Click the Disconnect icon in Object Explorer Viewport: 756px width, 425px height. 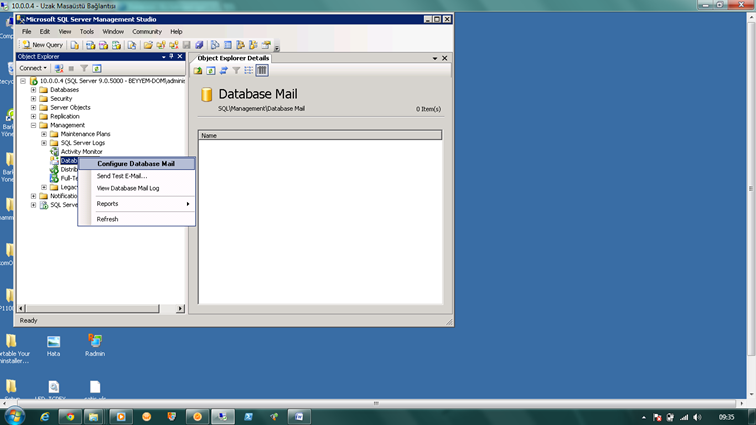click(59, 69)
